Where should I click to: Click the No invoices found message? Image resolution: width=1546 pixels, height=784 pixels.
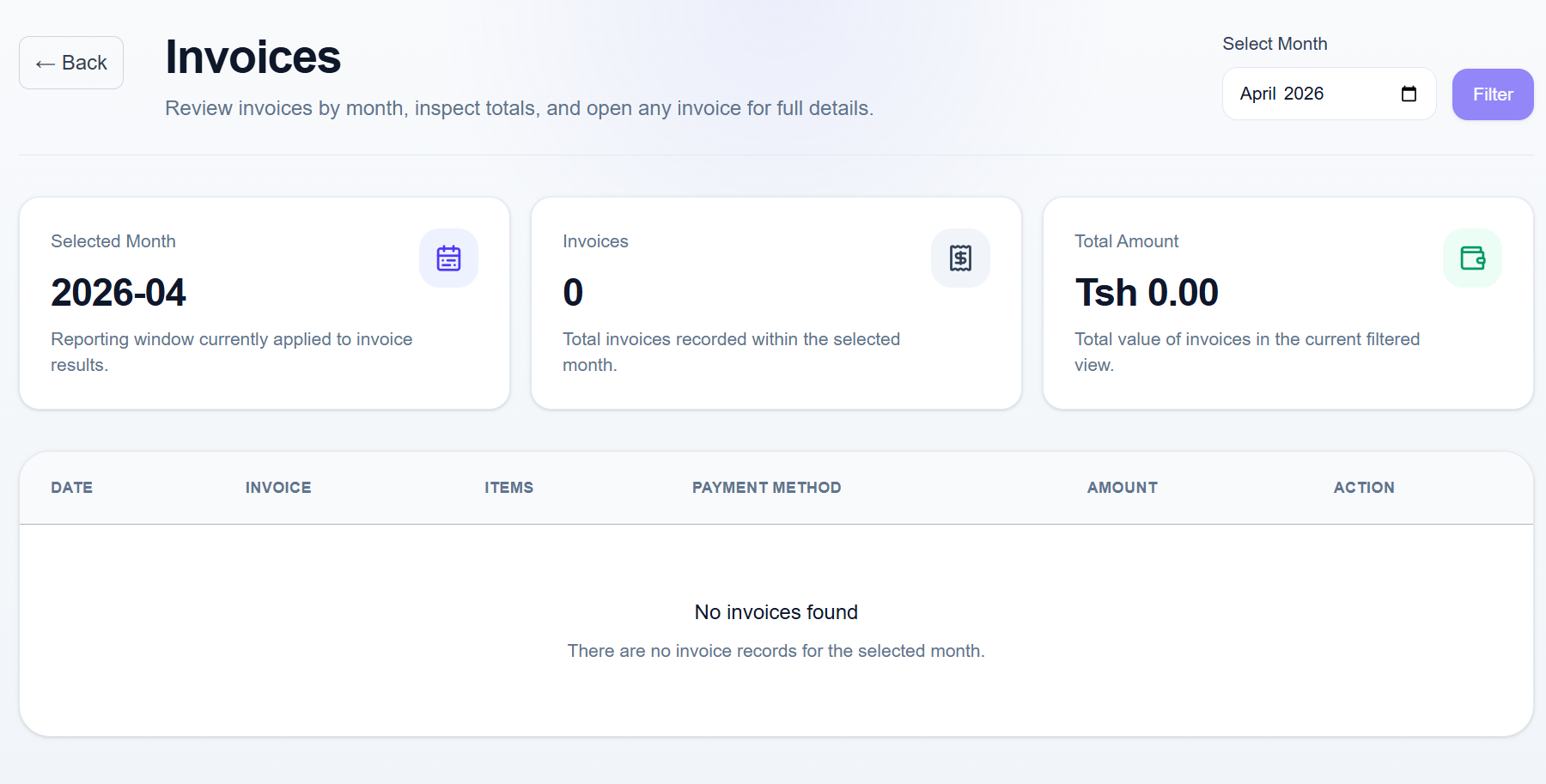pos(776,612)
